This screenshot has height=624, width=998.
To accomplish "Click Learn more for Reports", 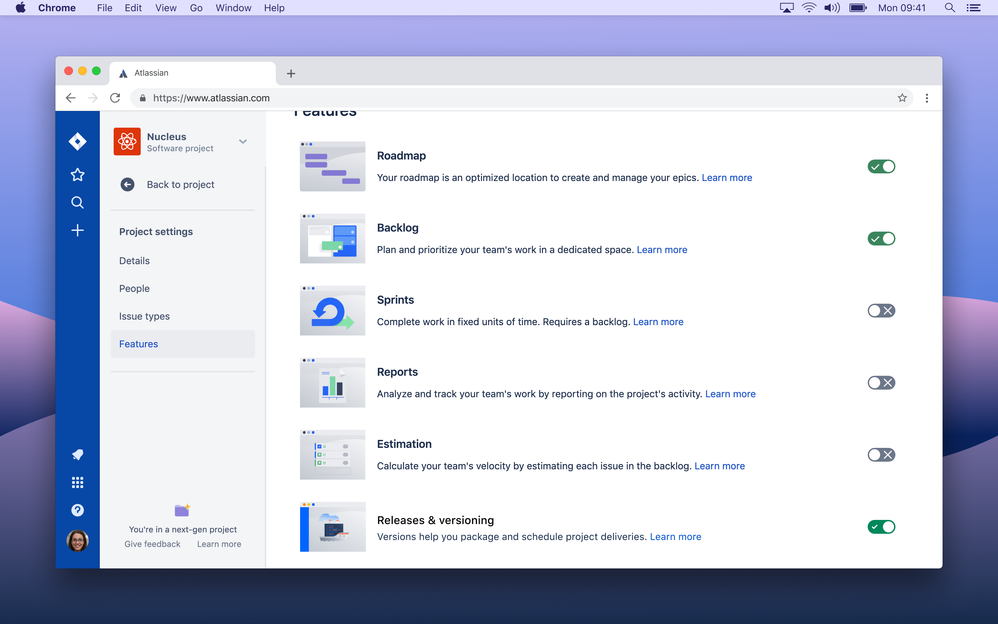I will point(731,394).
